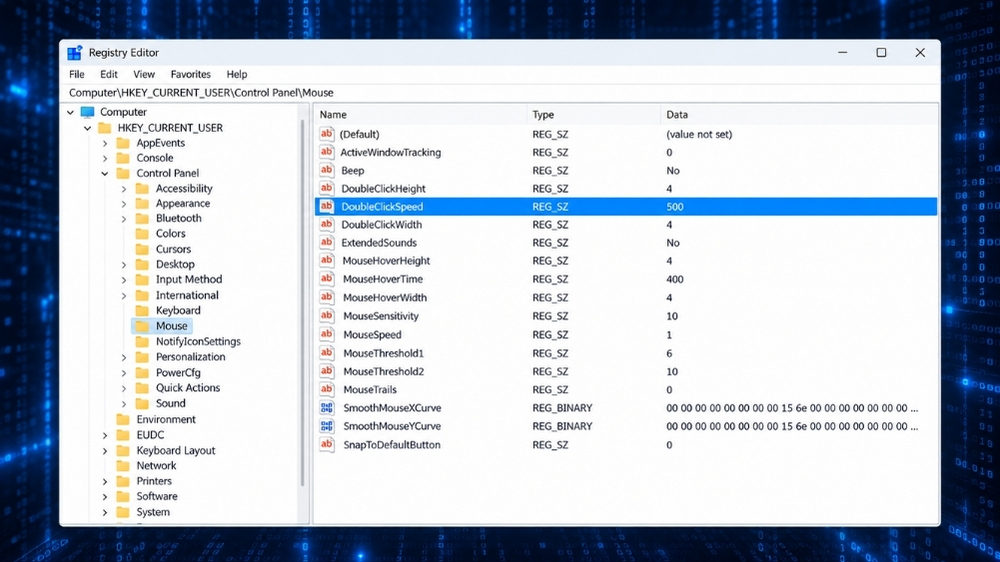Open the View menu
This screenshot has width=1000, height=562.
pos(144,75)
